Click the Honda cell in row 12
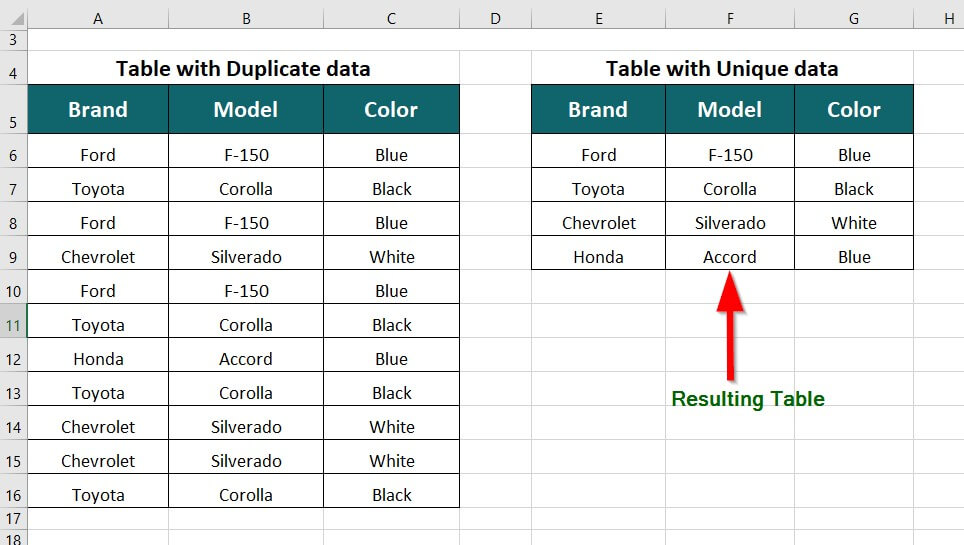Image resolution: width=964 pixels, height=545 pixels. pos(98,359)
